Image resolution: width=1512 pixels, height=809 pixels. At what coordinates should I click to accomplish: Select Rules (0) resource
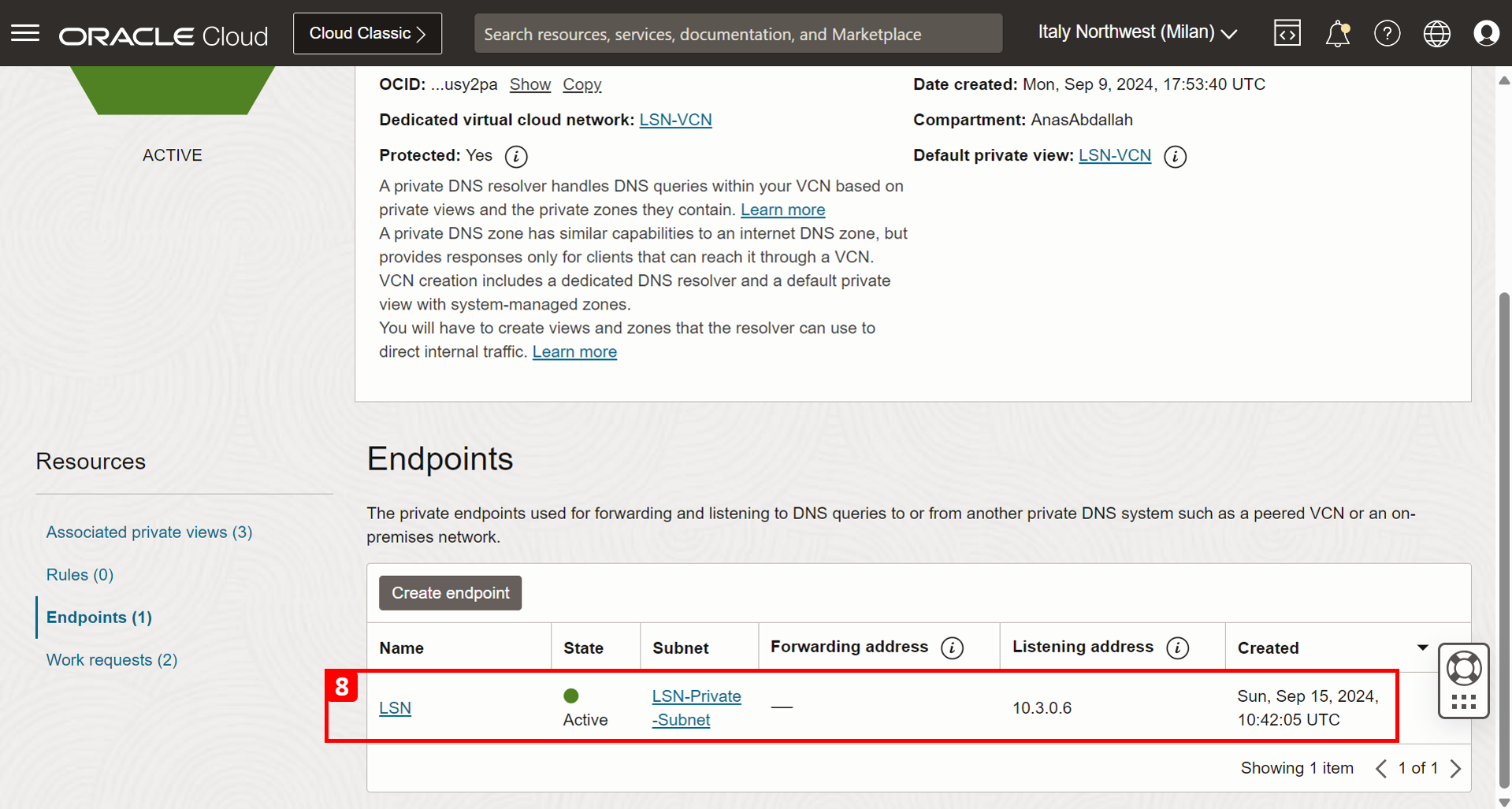coord(80,574)
